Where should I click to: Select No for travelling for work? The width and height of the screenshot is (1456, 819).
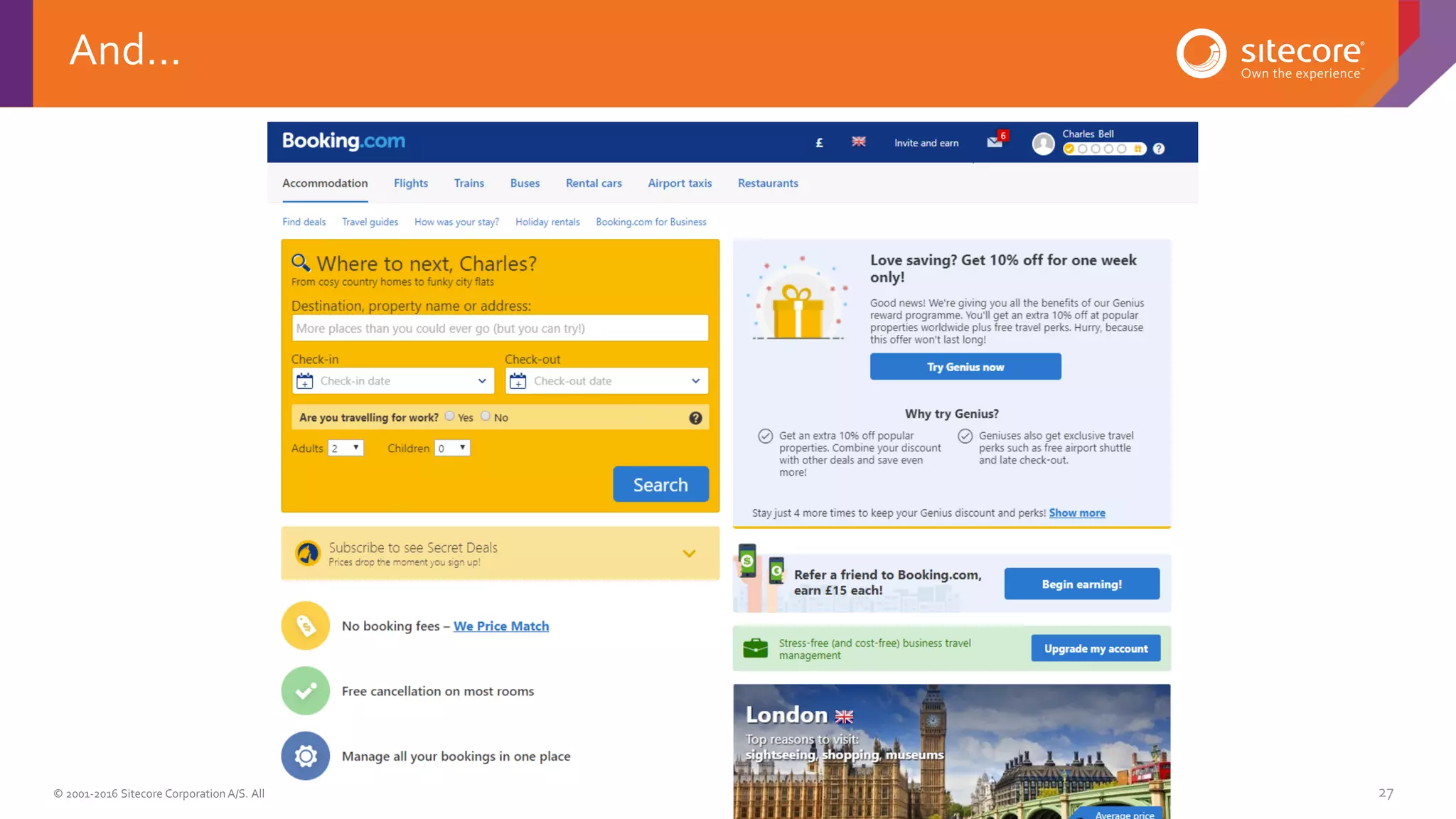coord(486,416)
